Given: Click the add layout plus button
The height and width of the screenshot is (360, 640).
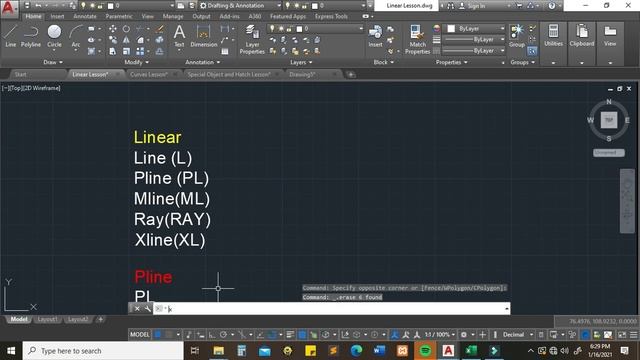Looking at the screenshot, I should [100, 319].
